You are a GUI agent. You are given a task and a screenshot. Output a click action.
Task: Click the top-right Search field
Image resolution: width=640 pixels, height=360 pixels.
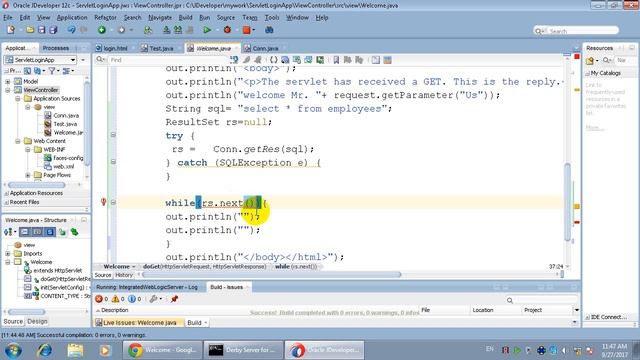[x=576, y=31]
